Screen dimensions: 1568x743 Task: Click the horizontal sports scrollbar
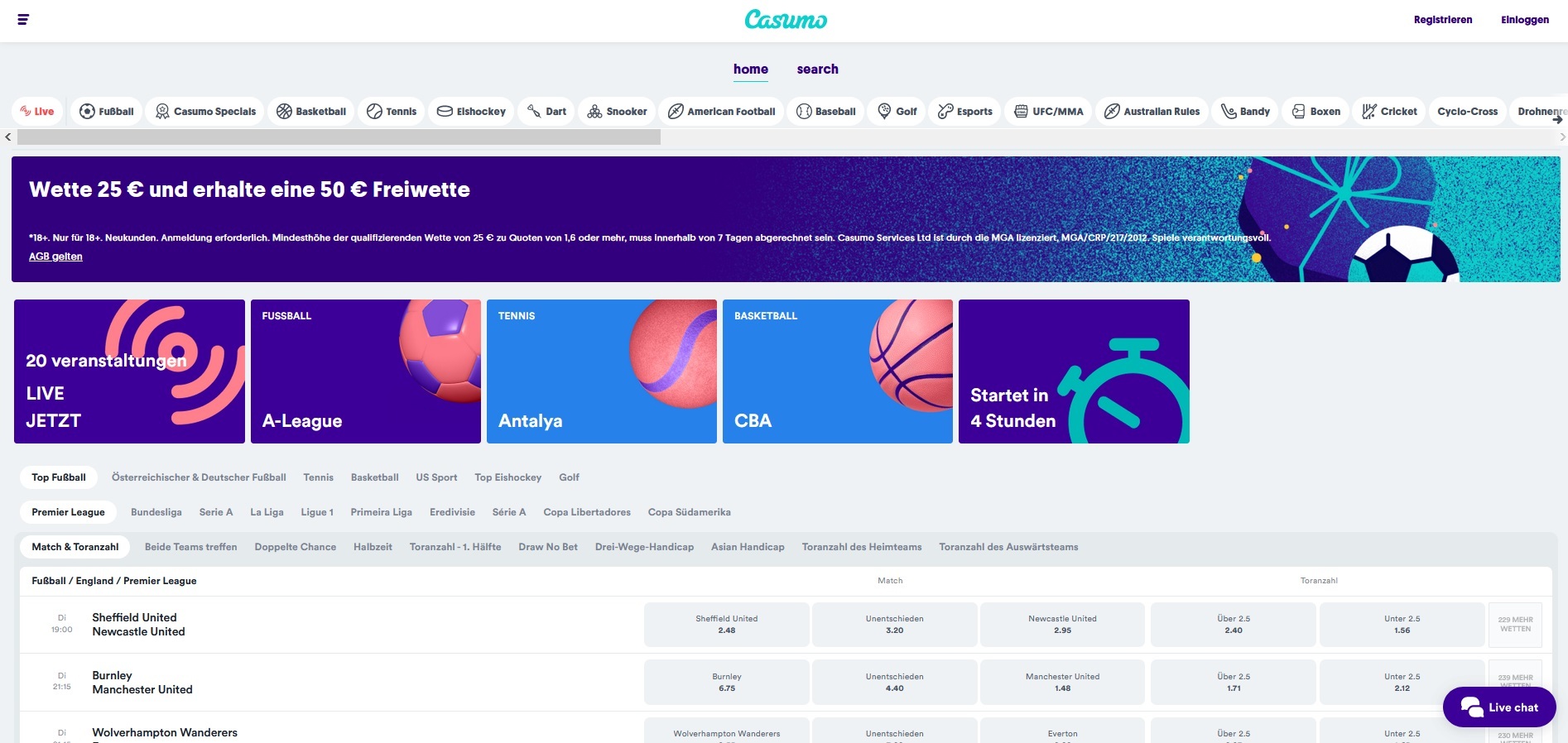(339, 137)
